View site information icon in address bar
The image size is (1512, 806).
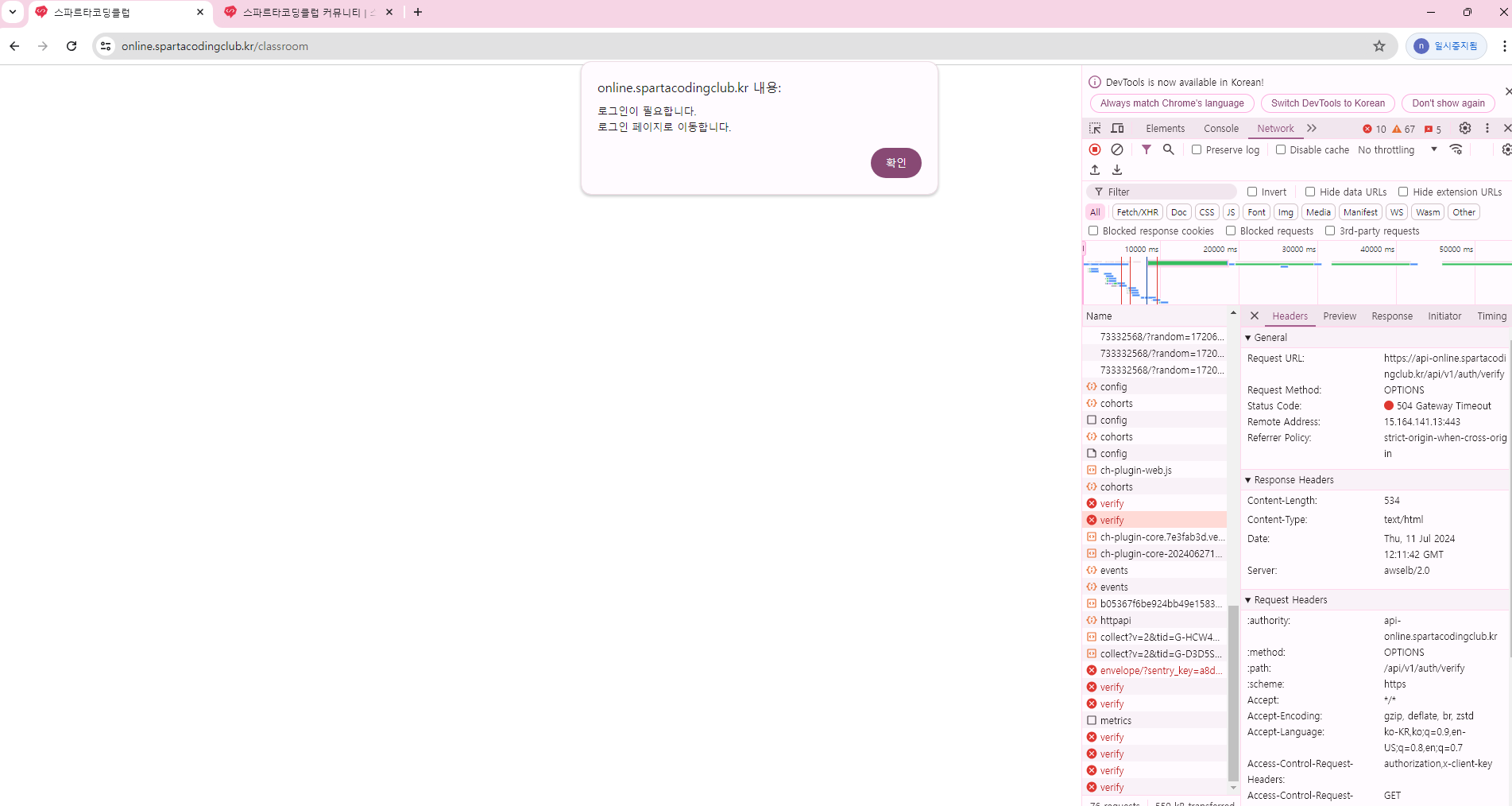click(106, 46)
